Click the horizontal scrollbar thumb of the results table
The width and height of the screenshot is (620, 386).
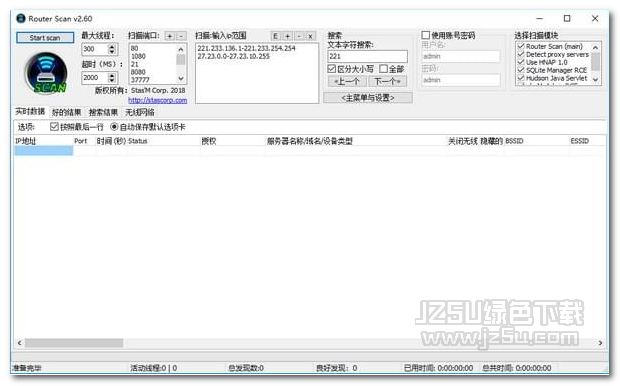(74, 342)
